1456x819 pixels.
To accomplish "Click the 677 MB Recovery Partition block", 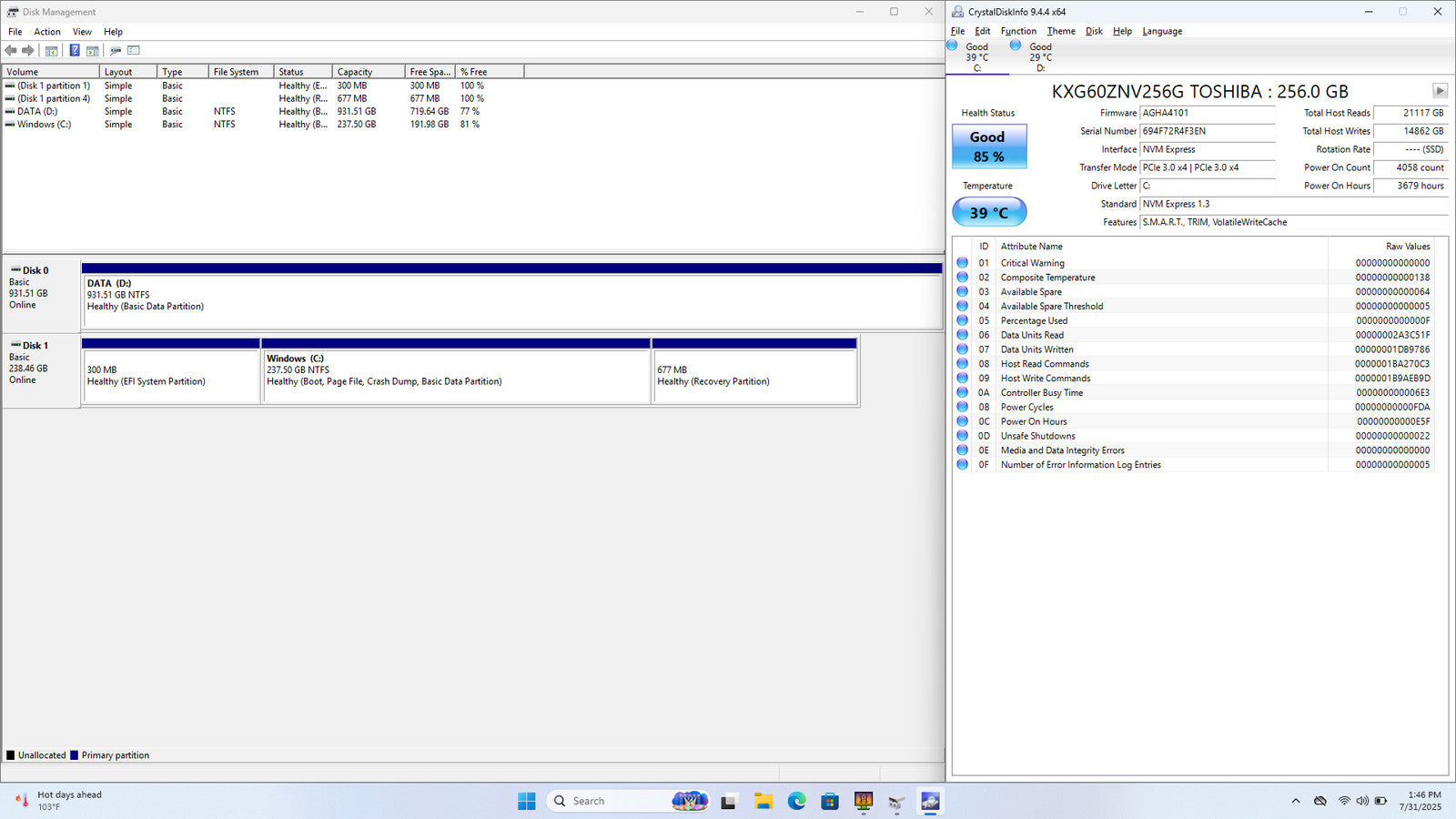I will coord(754,375).
